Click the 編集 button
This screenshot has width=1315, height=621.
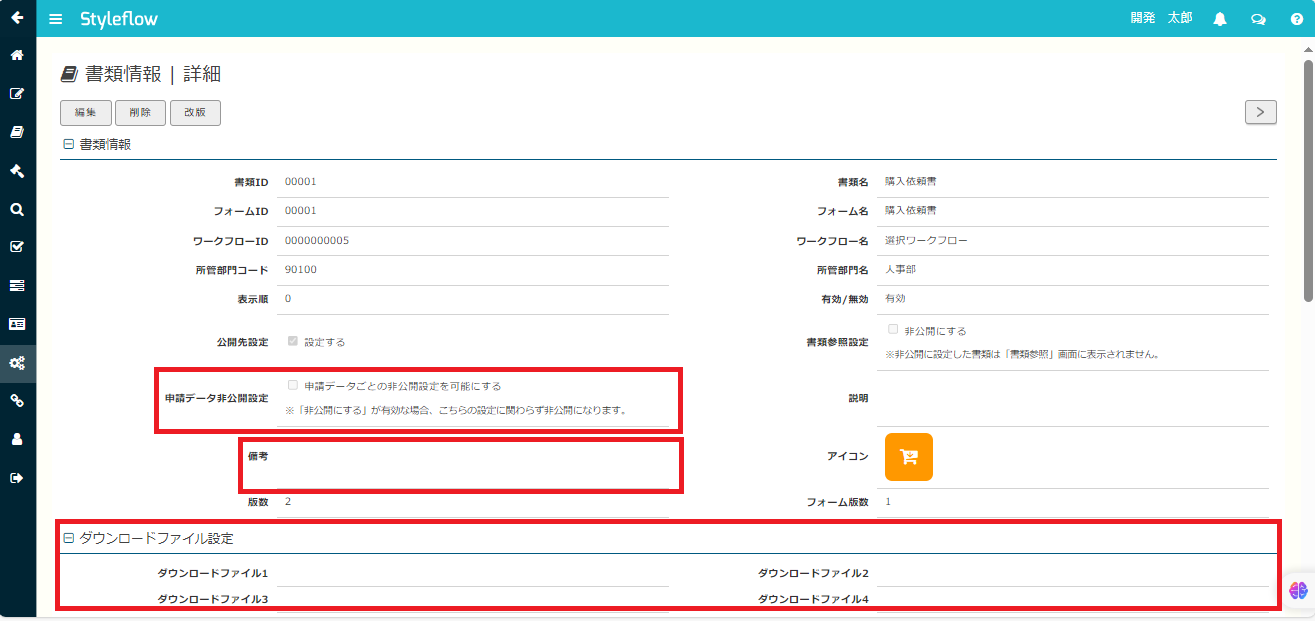click(86, 113)
